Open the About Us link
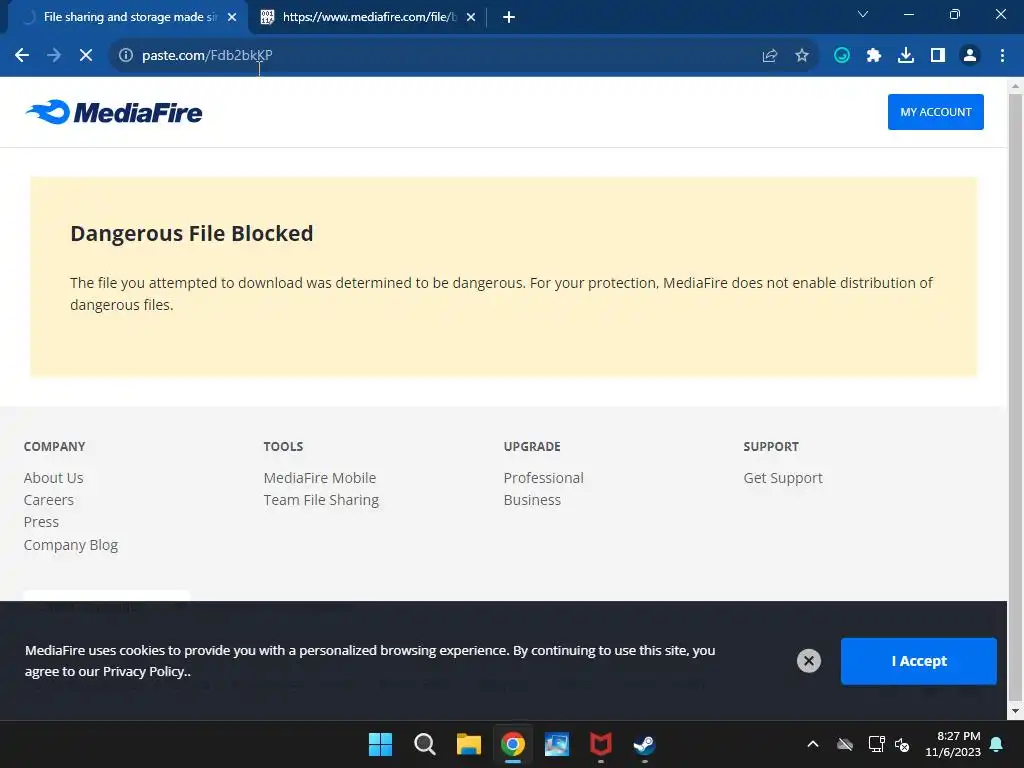The width and height of the screenshot is (1024, 768). pyautogui.click(x=54, y=478)
